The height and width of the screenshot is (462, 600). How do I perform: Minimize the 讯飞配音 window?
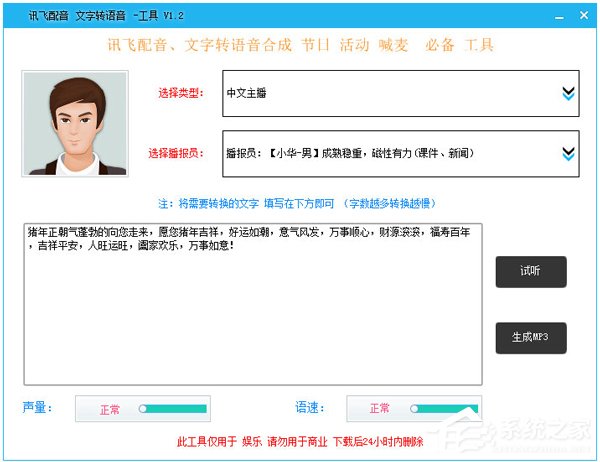tap(559, 17)
